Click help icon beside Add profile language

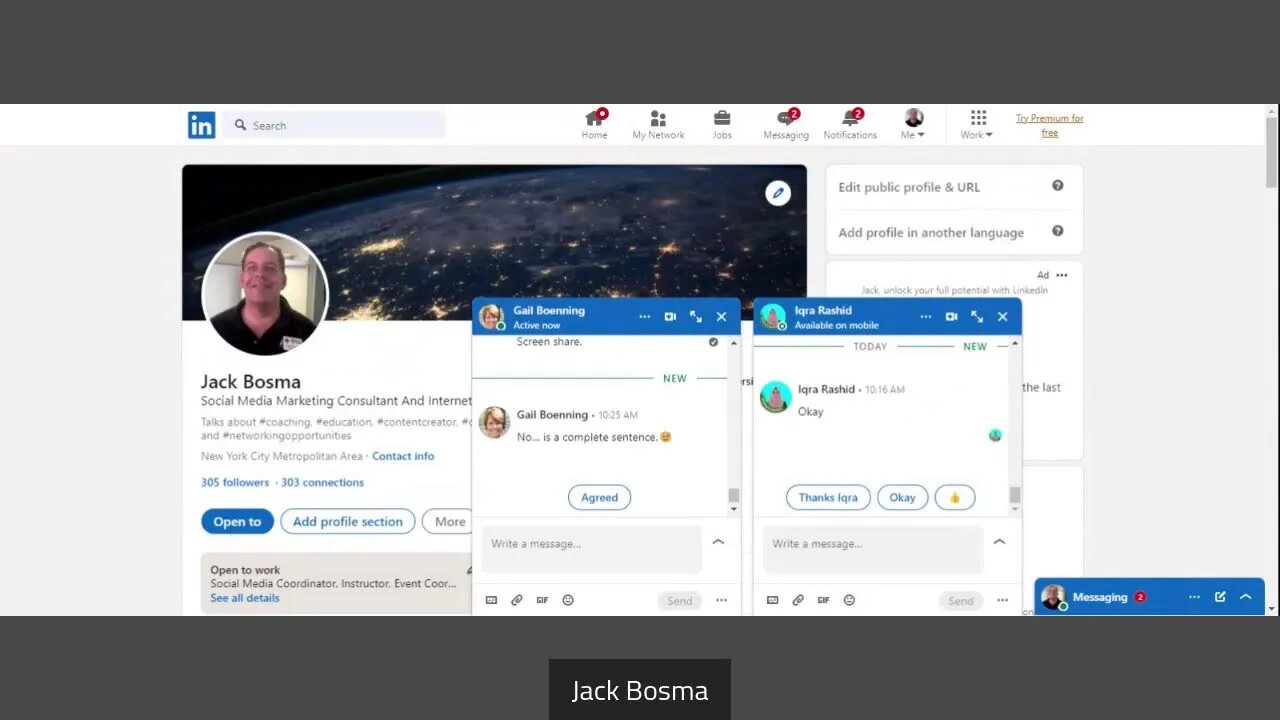[1058, 231]
